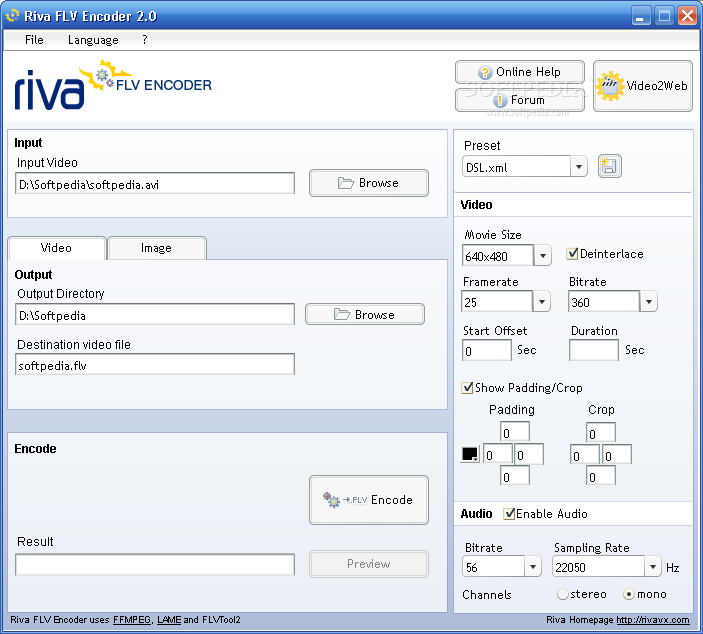Click the left Padding value field
This screenshot has height=634, width=703.
pyautogui.click(x=498, y=454)
